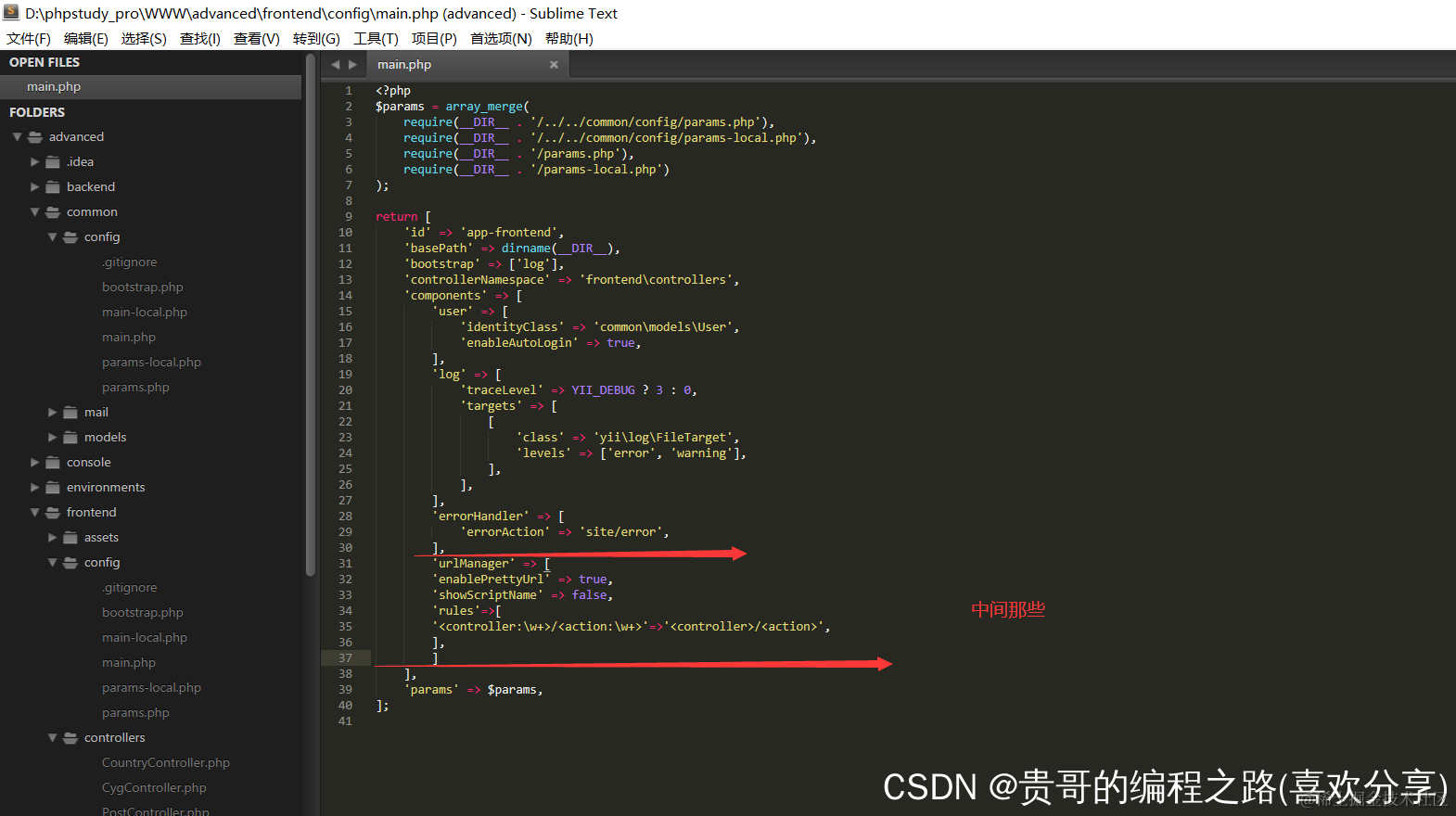Open the 文件(F) menu
Screen dimensions: 1456x816
[29, 38]
